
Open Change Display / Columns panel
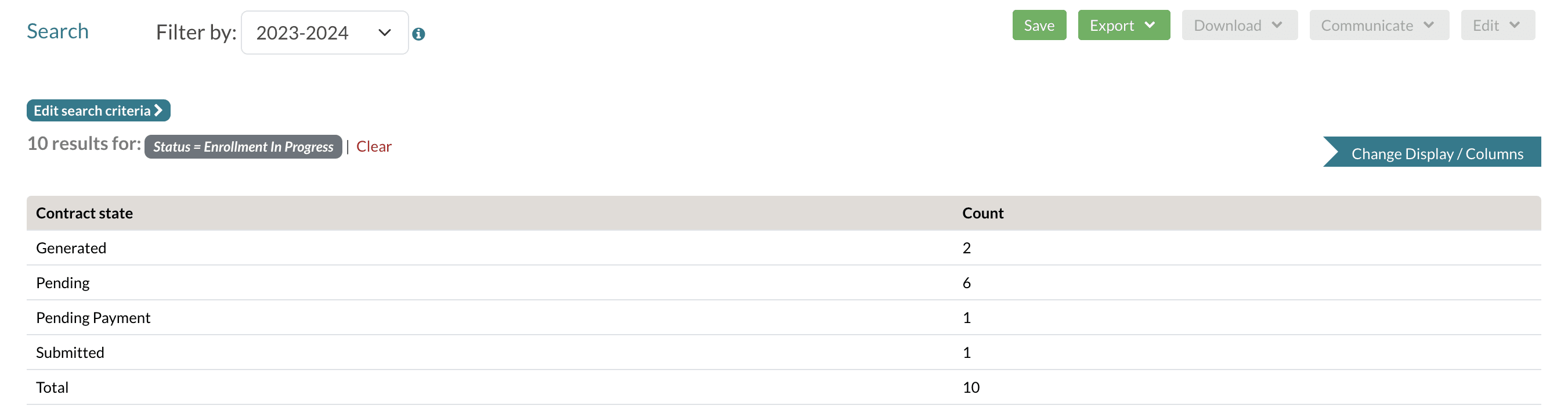pos(1436,154)
